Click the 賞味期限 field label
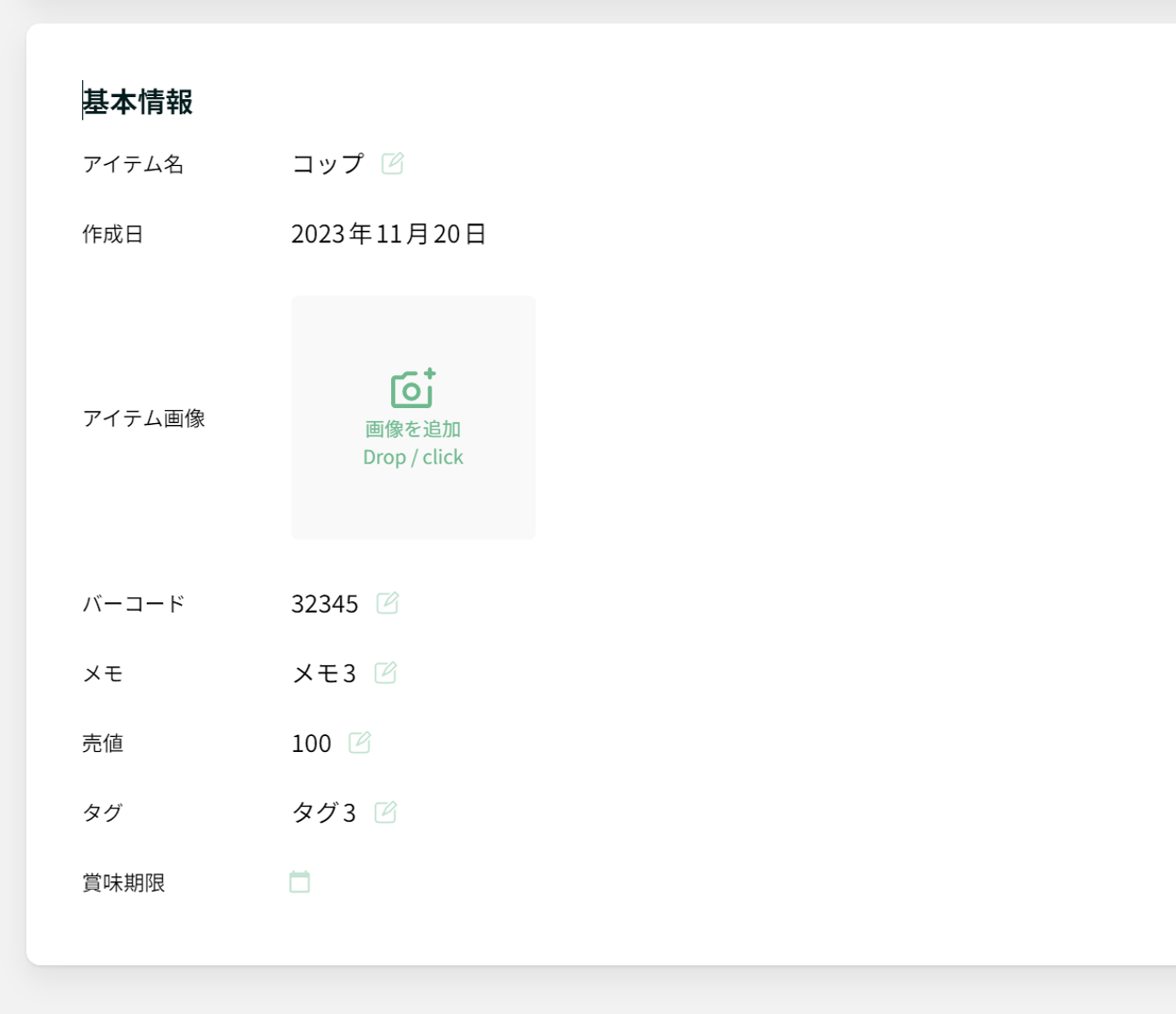The height and width of the screenshot is (1014, 1176). [x=123, y=882]
